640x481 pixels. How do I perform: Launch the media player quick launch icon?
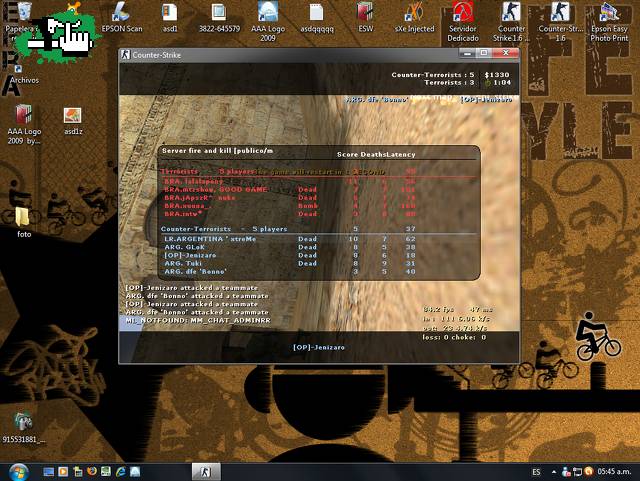pyautogui.click(x=63, y=472)
